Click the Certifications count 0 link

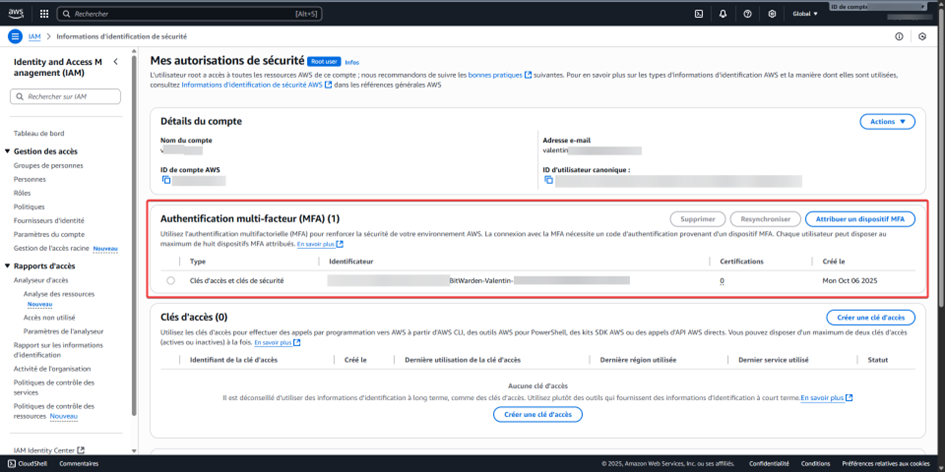721,281
